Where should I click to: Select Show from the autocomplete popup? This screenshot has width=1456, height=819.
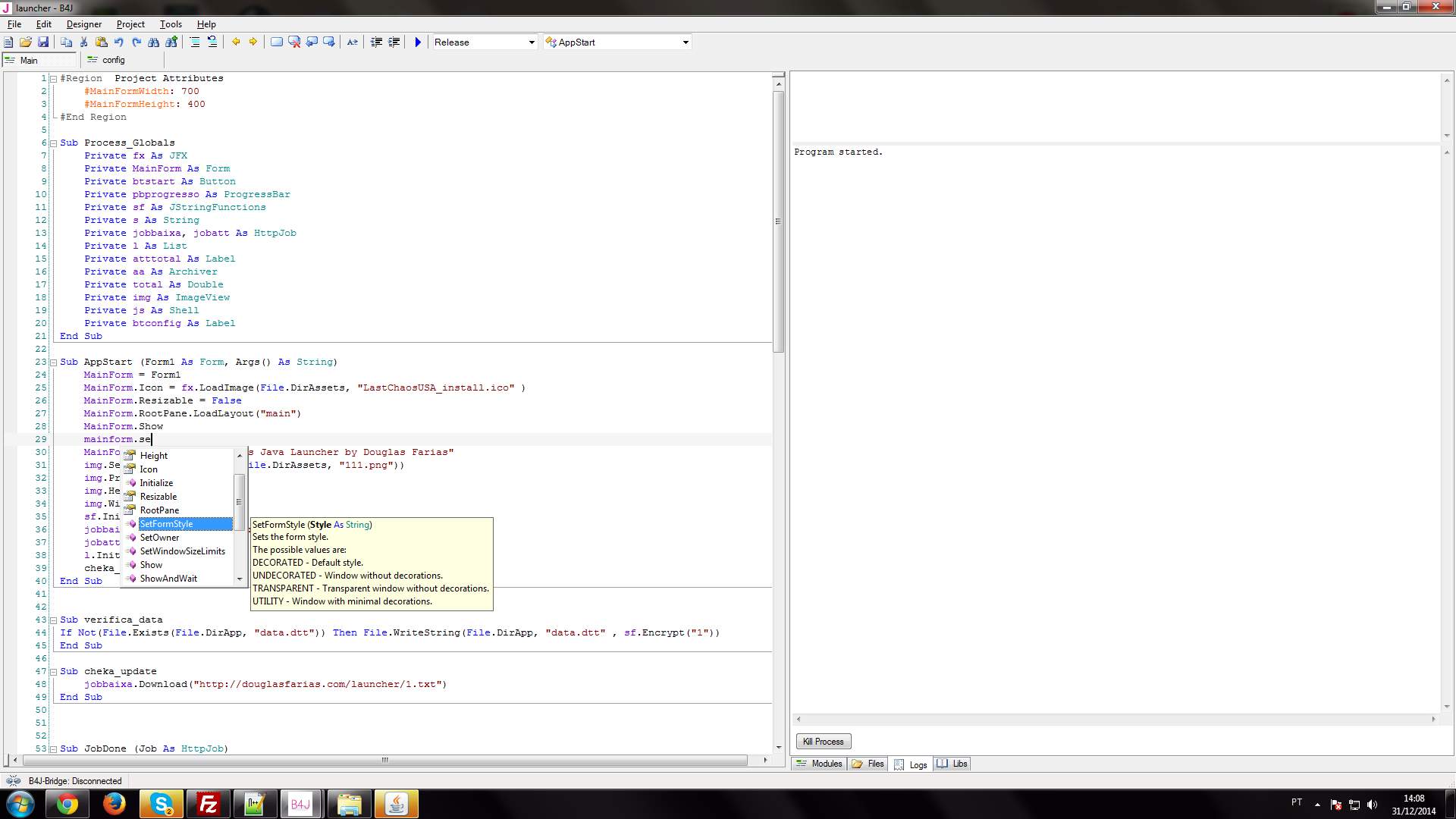[x=151, y=564]
